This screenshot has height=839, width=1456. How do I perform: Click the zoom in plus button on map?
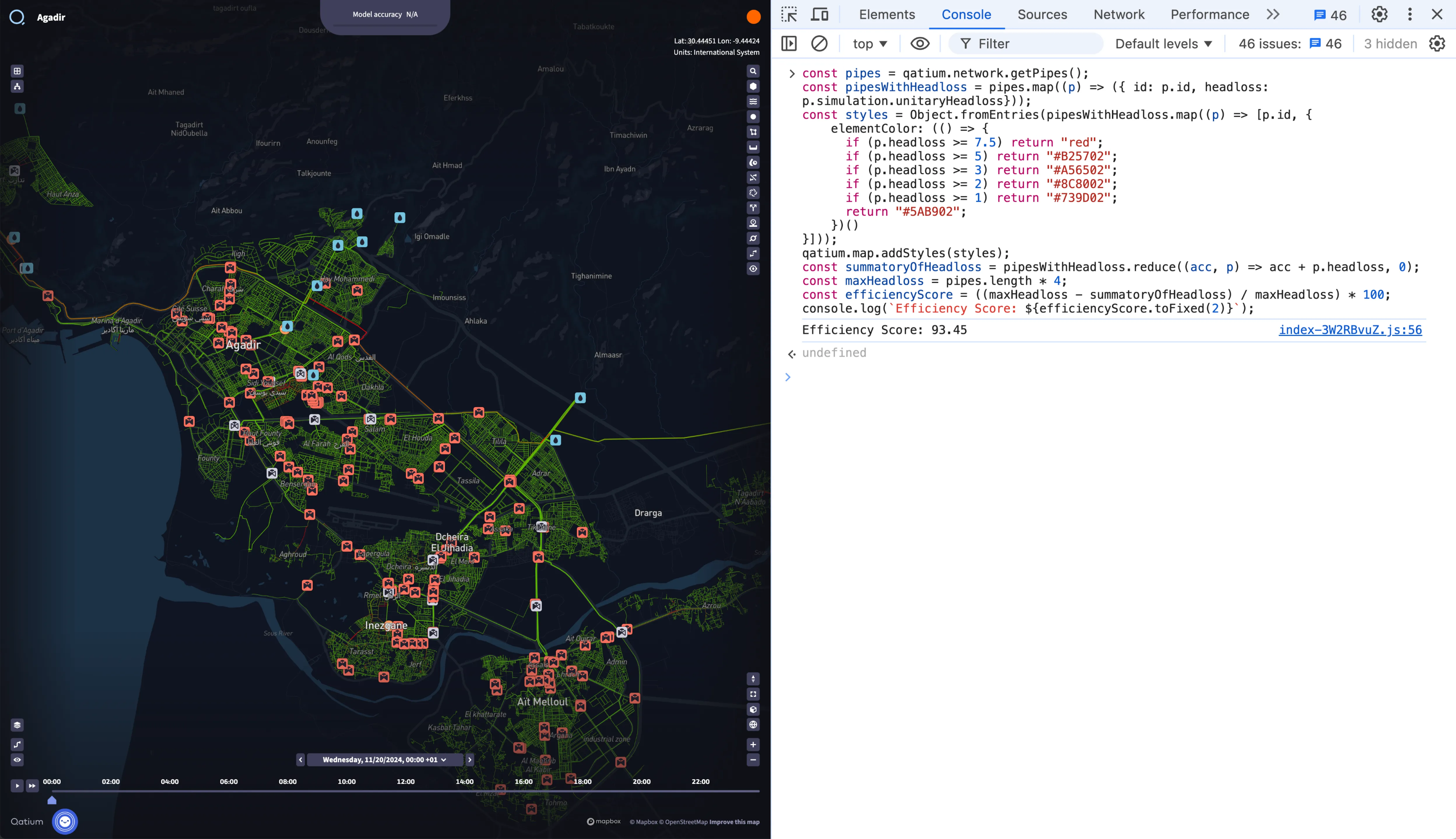(753, 745)
